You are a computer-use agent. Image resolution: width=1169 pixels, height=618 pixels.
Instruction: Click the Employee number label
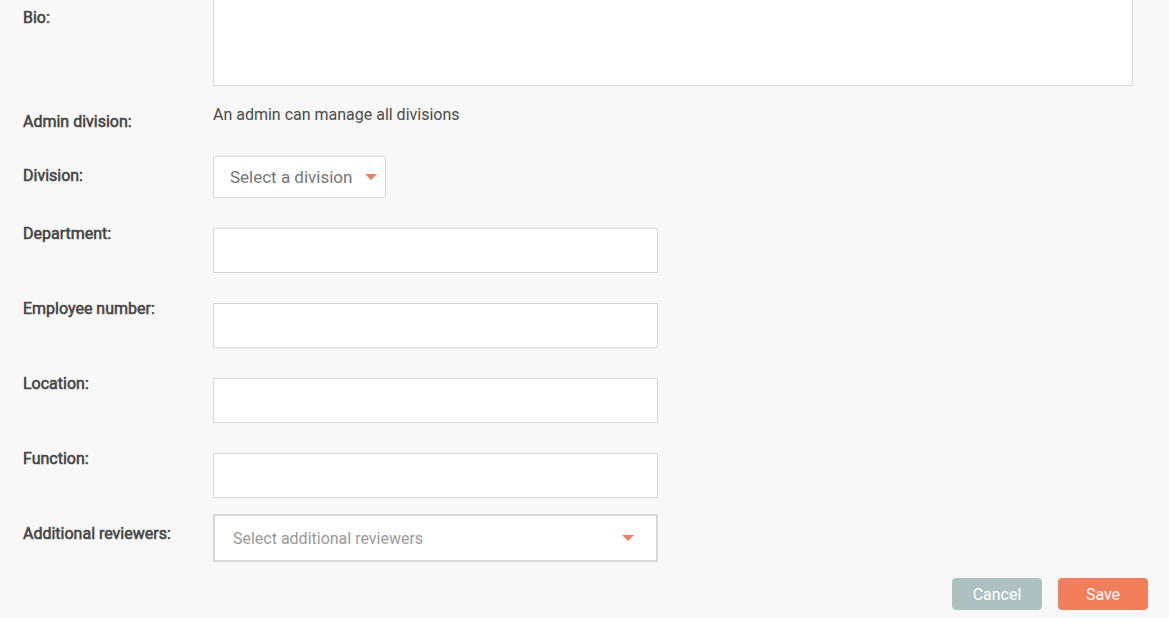[x=89, y=309]
